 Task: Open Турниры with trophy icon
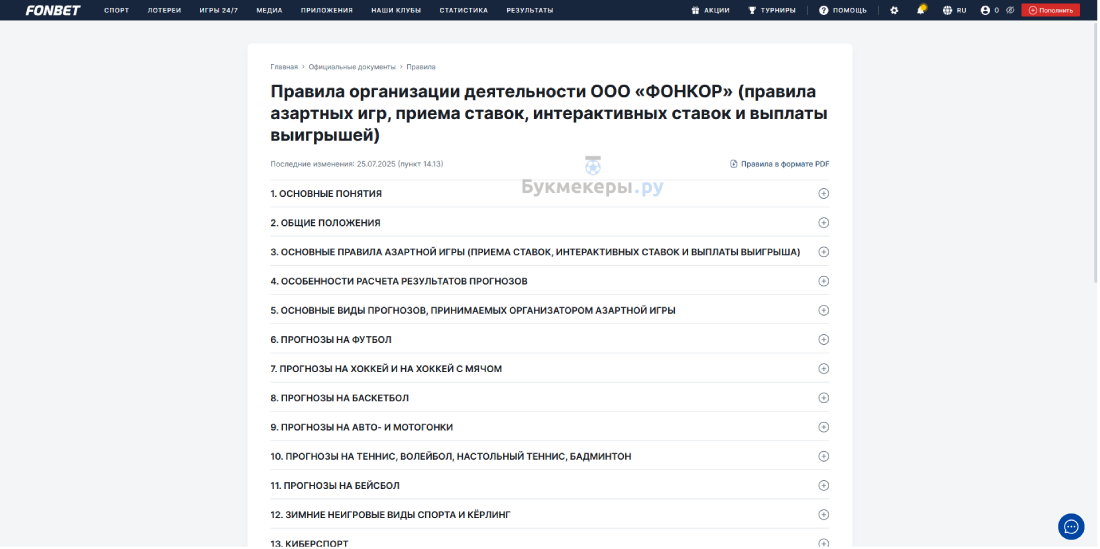pos(772,11)
